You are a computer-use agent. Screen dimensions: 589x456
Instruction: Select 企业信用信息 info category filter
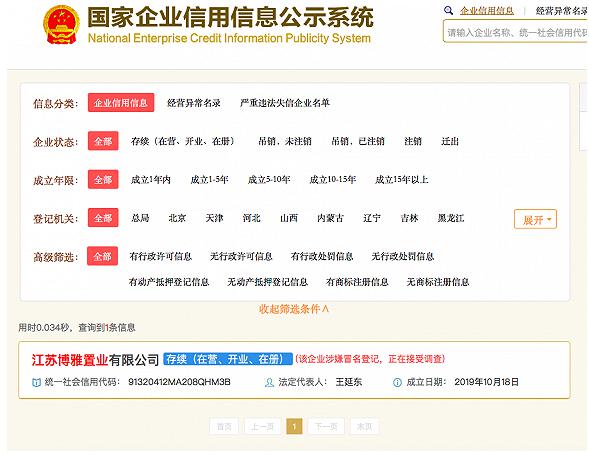pyautogui.click(x=121, y=103)
